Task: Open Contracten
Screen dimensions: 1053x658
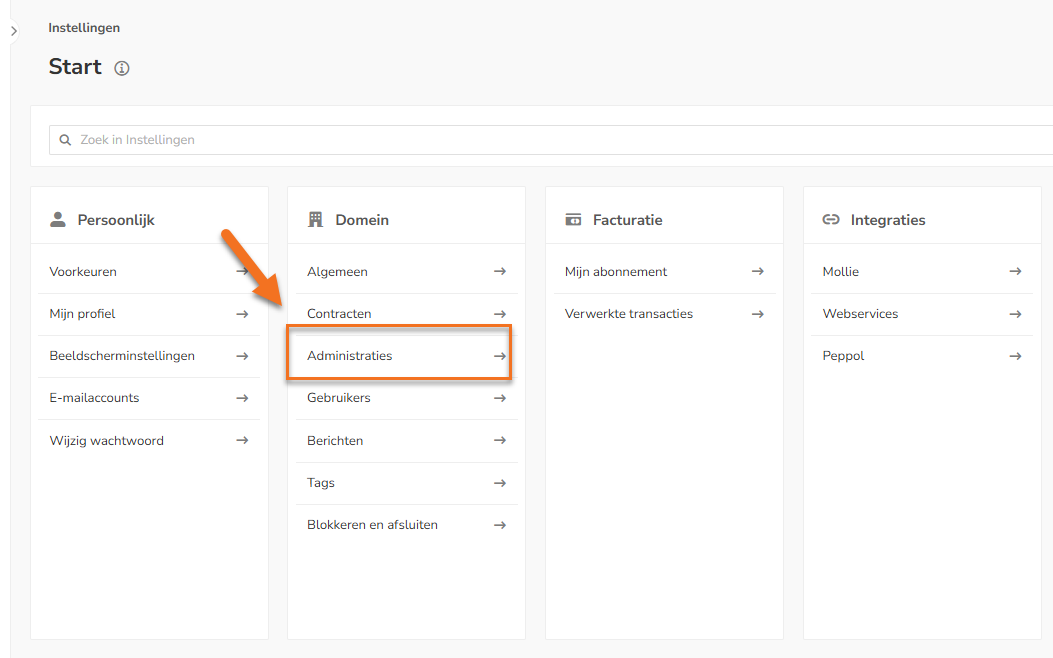Action: click(406, 314)
